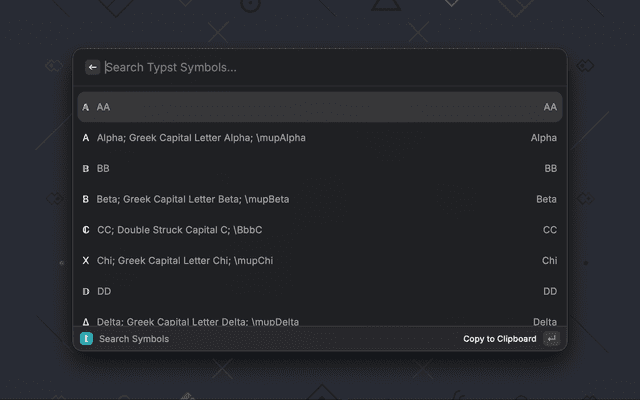
Task: Click the Greek Alpha symbol icon
Action: (86, 138)
